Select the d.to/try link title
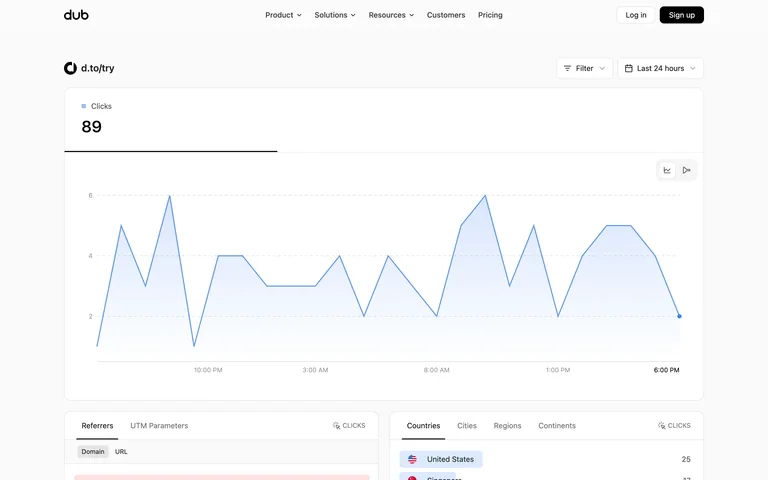768x480 pixels. coord(97,68)
